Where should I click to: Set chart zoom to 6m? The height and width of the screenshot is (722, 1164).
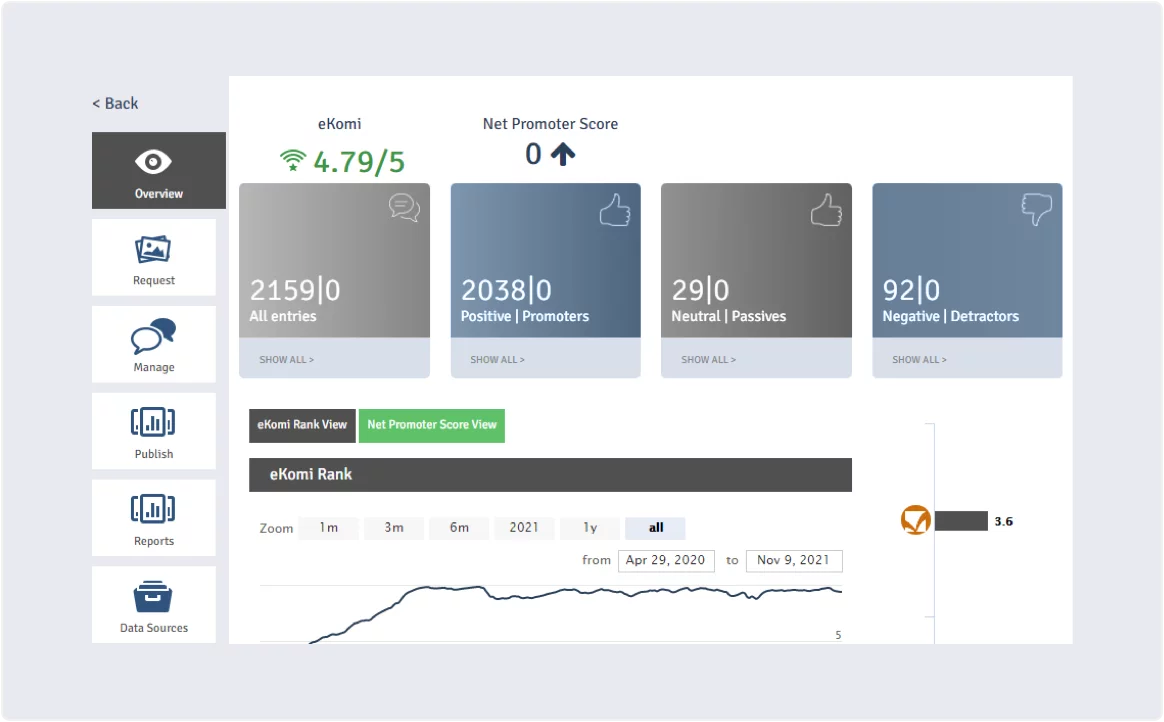459,528
